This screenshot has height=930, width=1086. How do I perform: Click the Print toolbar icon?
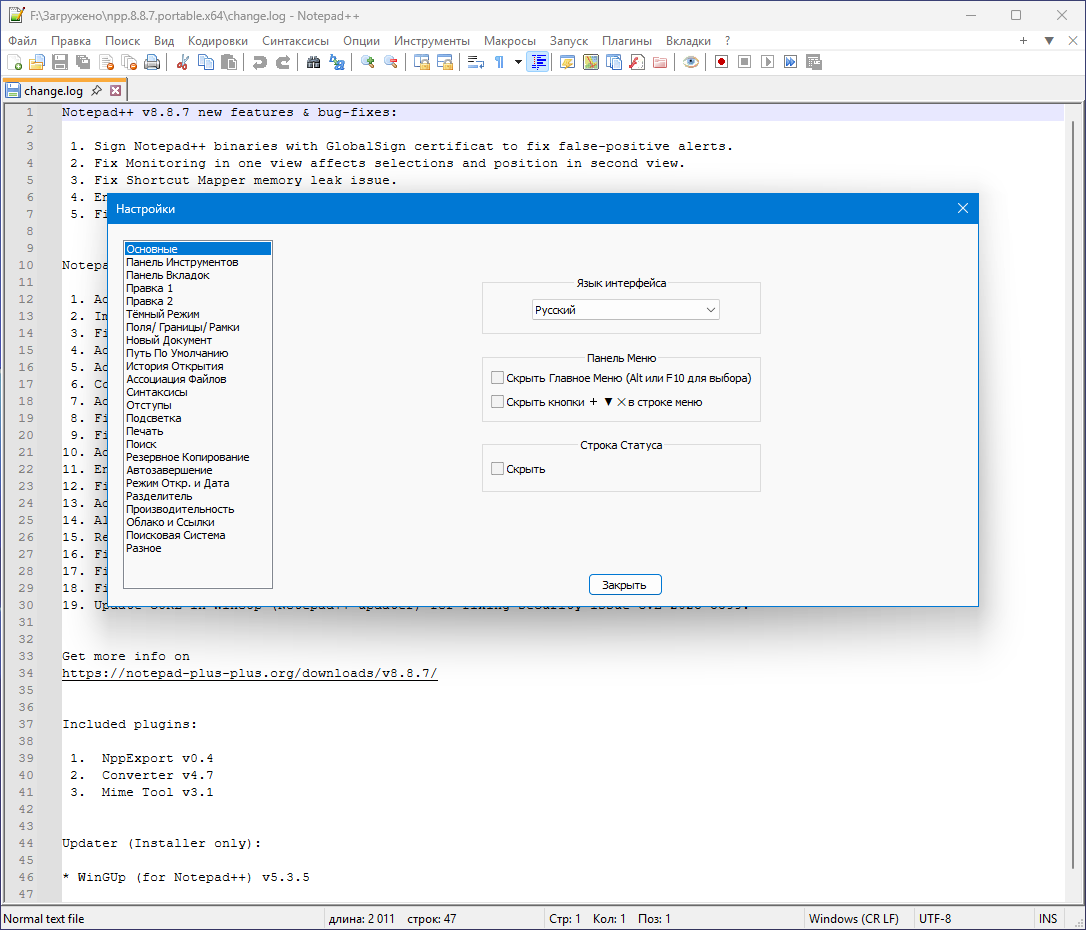152,62
